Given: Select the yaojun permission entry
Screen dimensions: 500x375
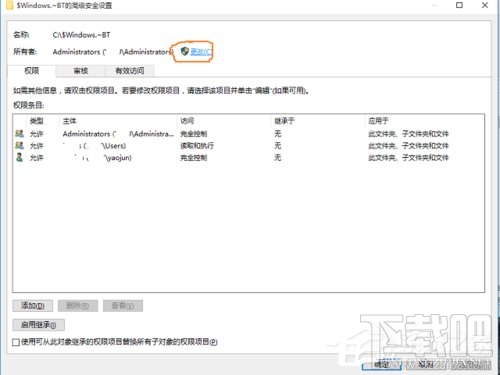Looking at the screenshot, I should (x=248, y=157).
